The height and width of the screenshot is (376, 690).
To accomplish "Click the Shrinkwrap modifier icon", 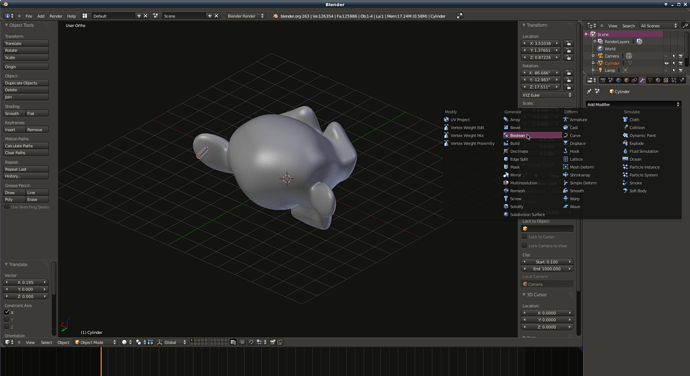I will [x=565, y=175].
